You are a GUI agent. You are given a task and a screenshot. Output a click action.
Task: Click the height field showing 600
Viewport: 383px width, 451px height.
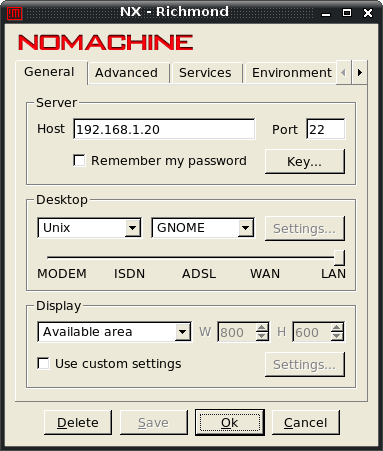[x=312, y=332]
